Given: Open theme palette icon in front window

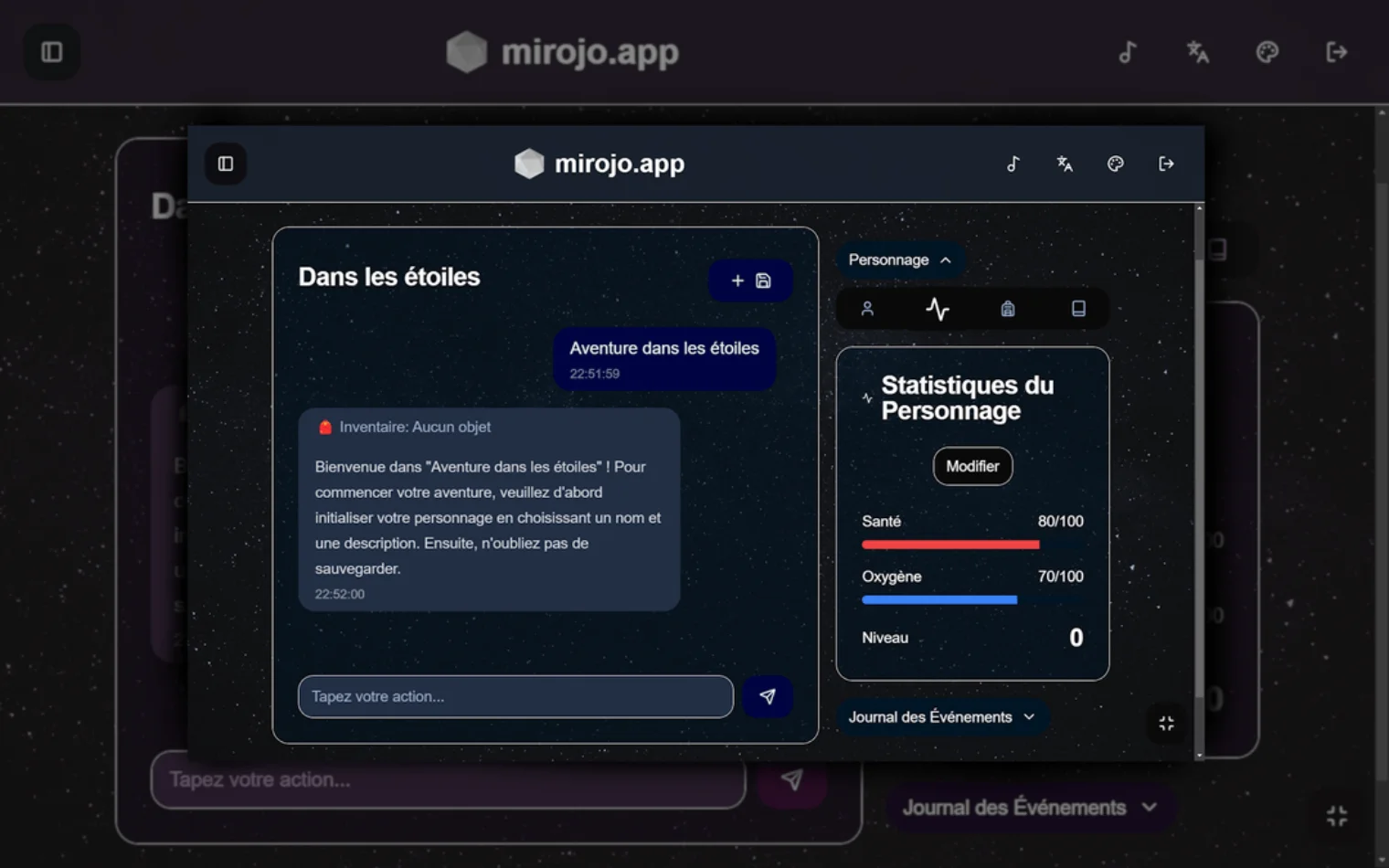Looking at the screenshot, I should click(x=1116, y=164).
